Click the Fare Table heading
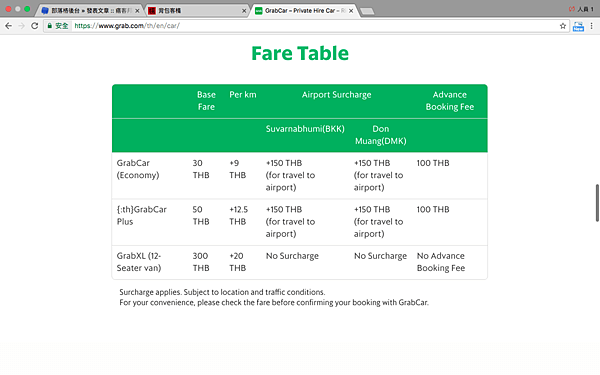600x375 pixels. pos(300,53)
